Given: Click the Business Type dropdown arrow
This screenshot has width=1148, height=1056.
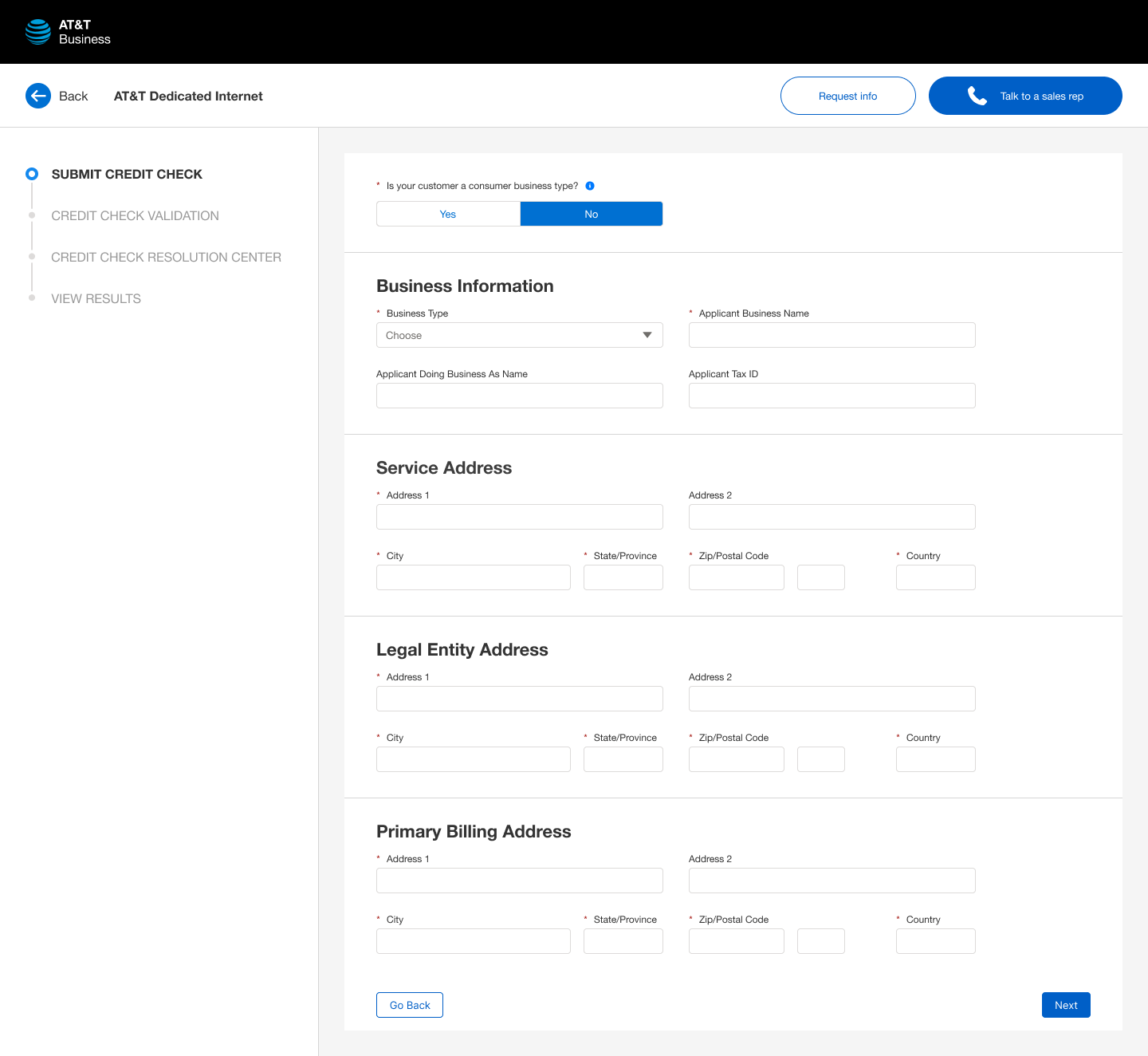Looking at the screenshot, I should 647,335.
